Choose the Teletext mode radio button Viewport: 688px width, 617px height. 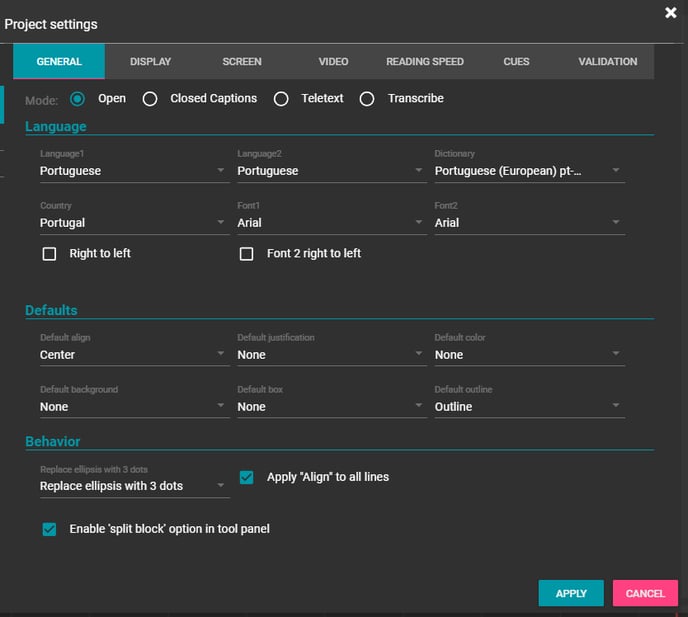[x=281, y=99]
